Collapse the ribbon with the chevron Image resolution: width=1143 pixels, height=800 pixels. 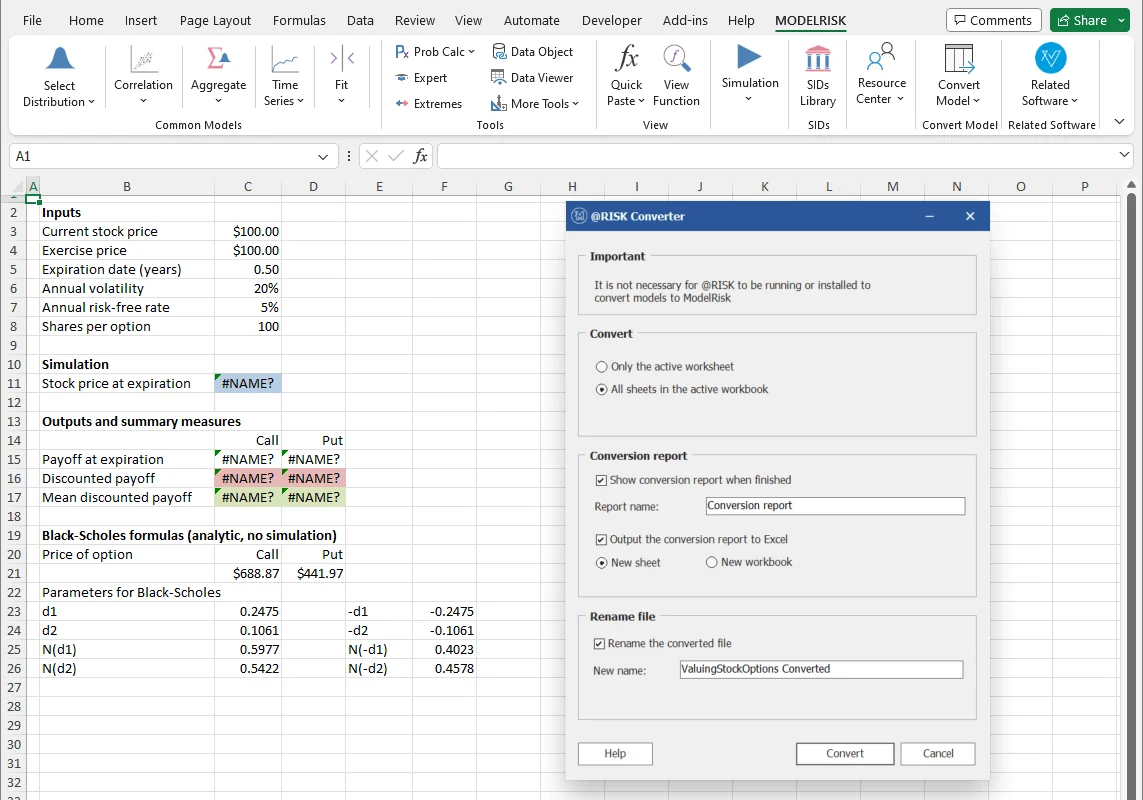(x=1120, y=121)
